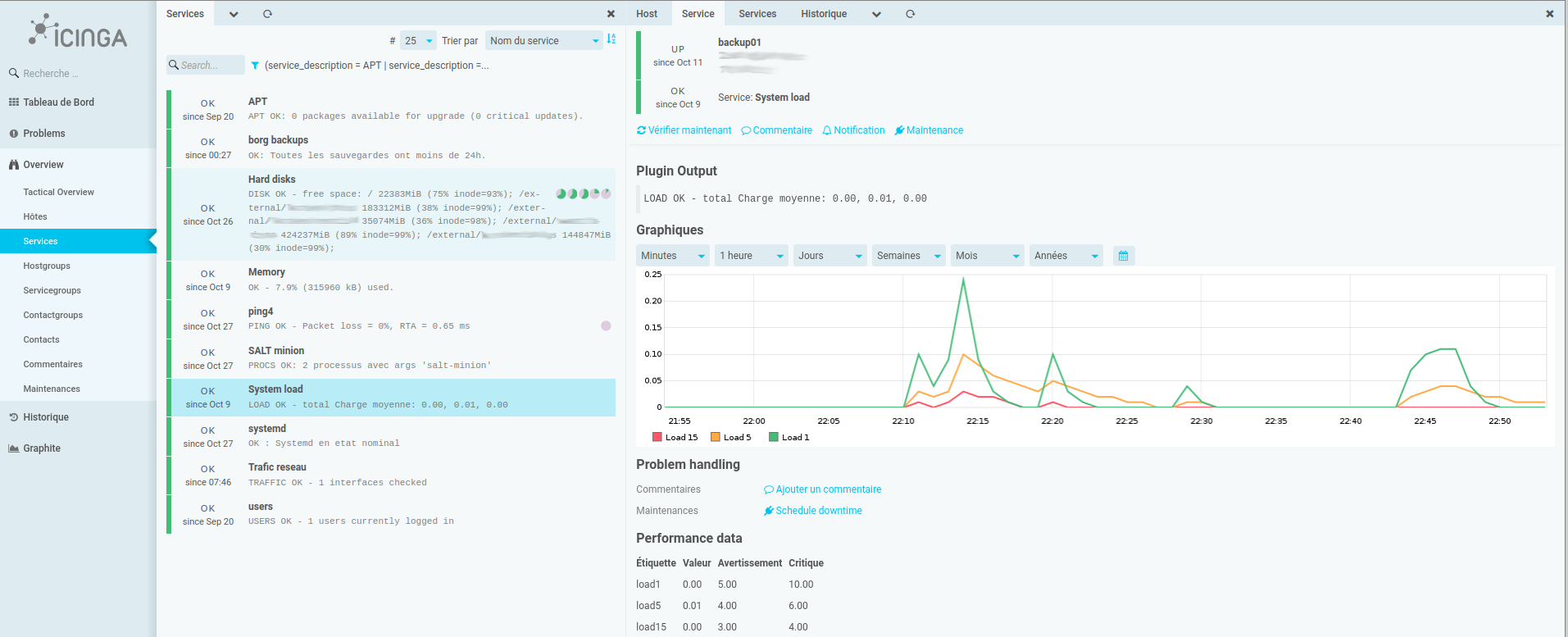Viewport: 1568px width, 637px height.
Task: Open the 1 heure graph range dropdown
Action: click(x=751, y=256)
